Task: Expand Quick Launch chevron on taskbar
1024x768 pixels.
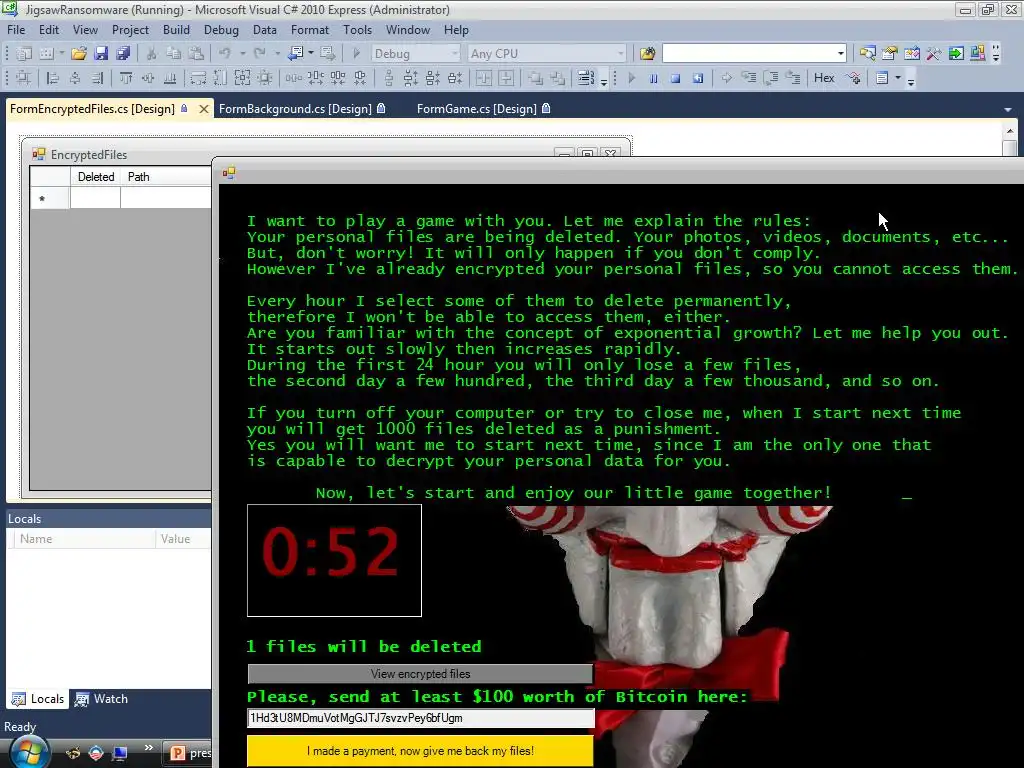Action: click(148, 748)
